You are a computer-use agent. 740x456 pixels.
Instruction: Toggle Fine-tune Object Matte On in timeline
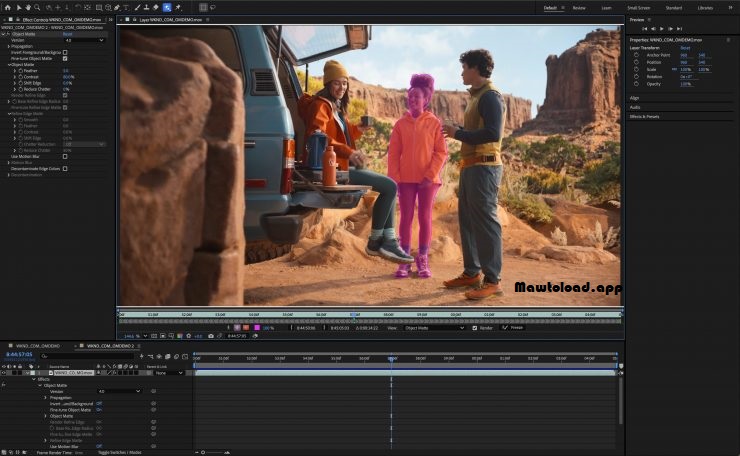coord(99,410)
